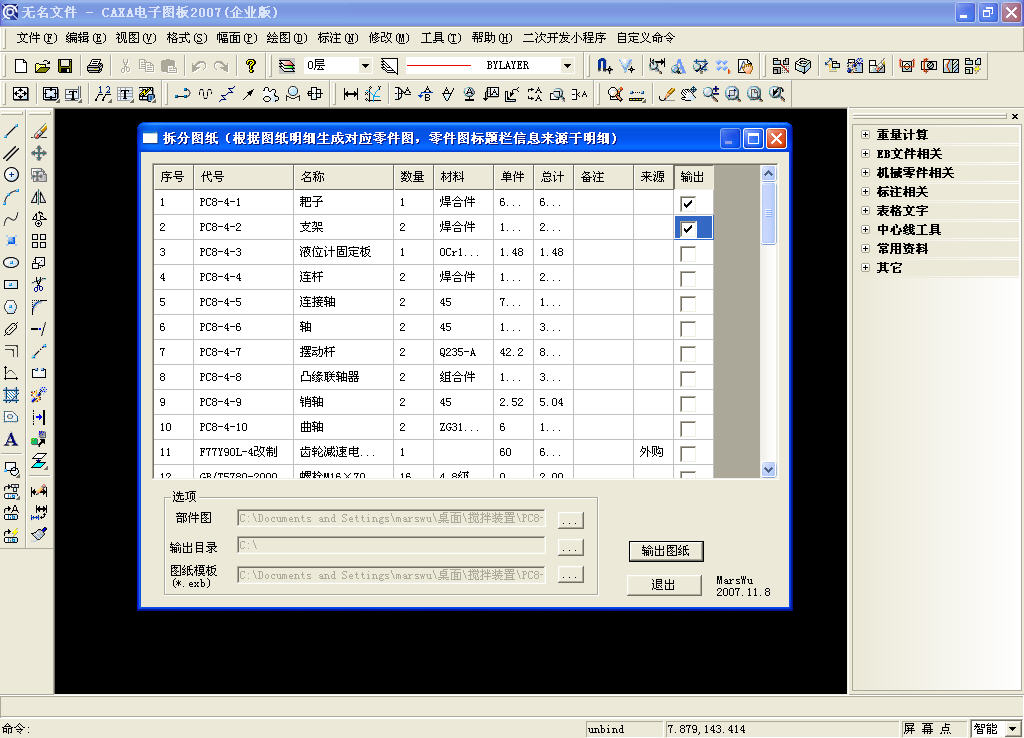Select the Trim scissors tool
This screenshot has width=1024, height=738.
click(x=39, y=285)
